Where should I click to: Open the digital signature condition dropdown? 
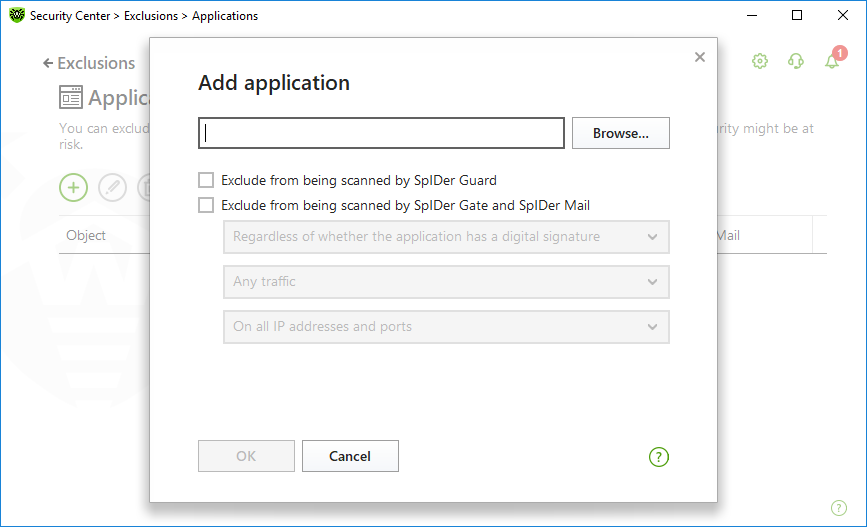[x=446, y=237]
